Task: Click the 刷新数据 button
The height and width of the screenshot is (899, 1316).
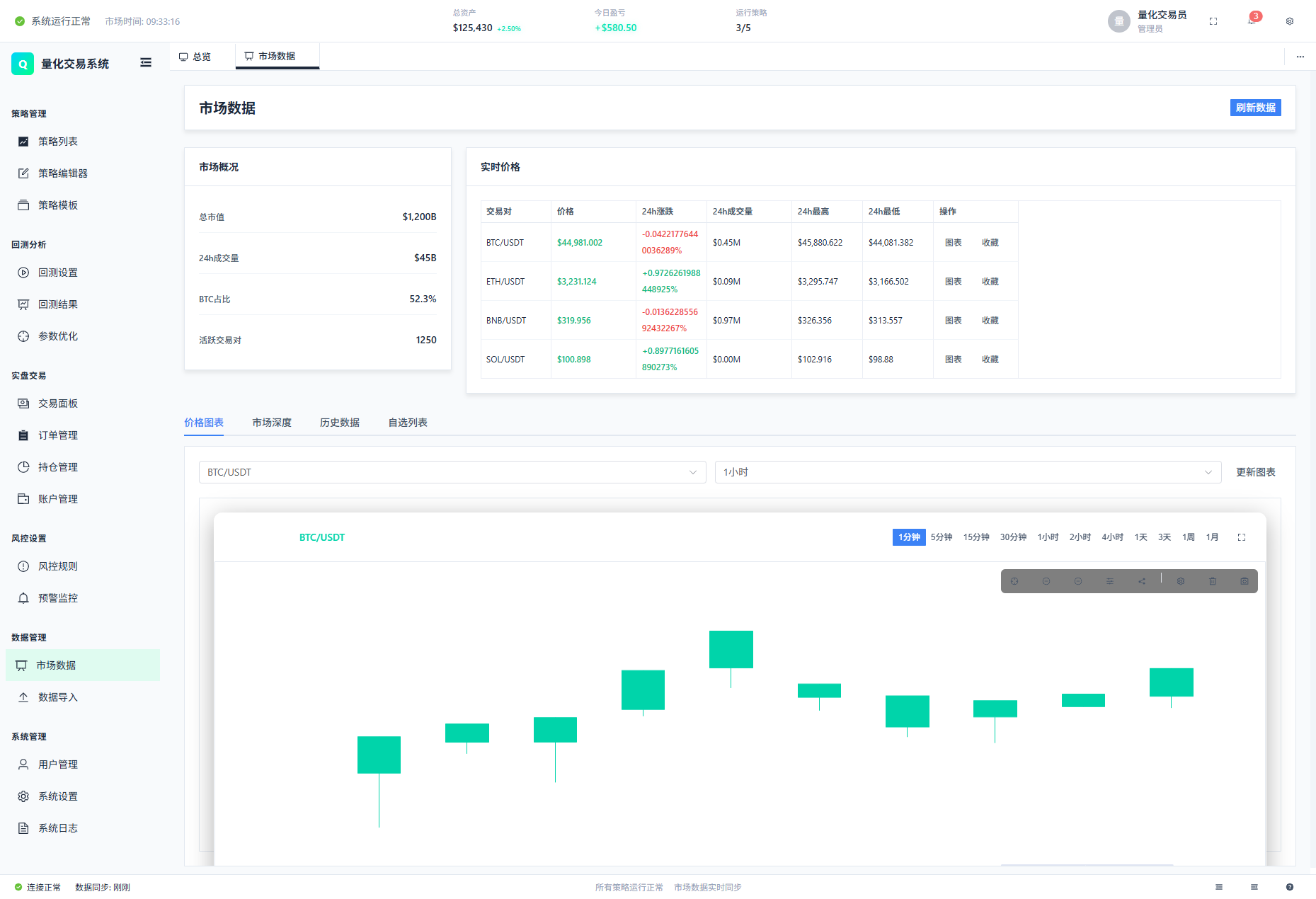Action: point(1256,108)
